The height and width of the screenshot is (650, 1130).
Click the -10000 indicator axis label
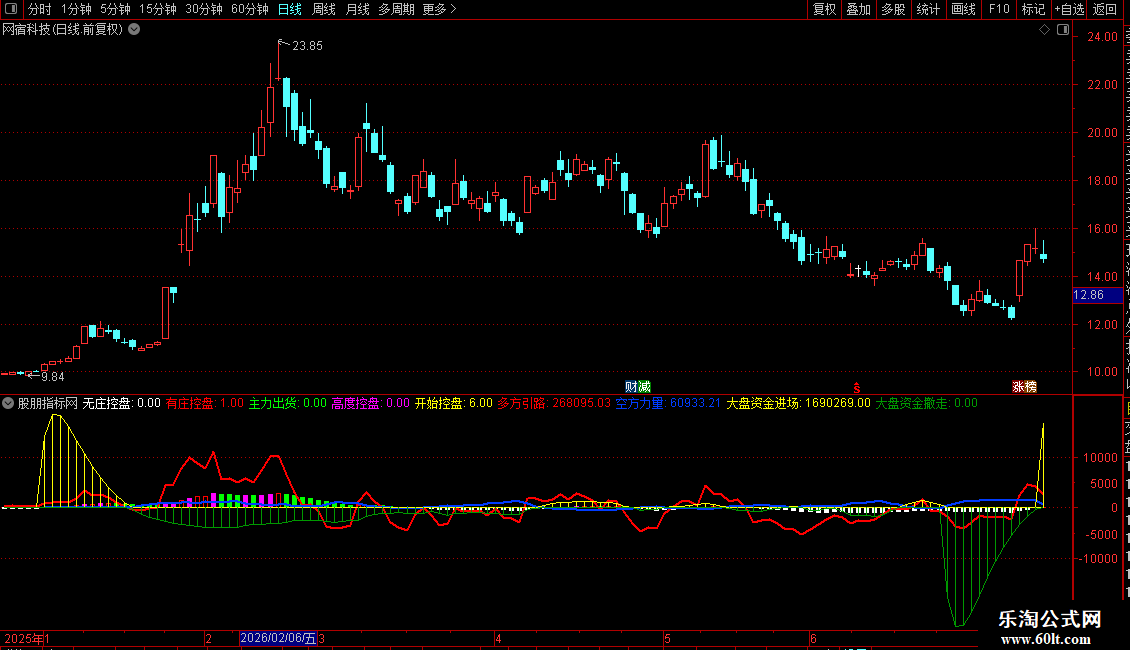pyautogui.click(x=1098, y=558)
